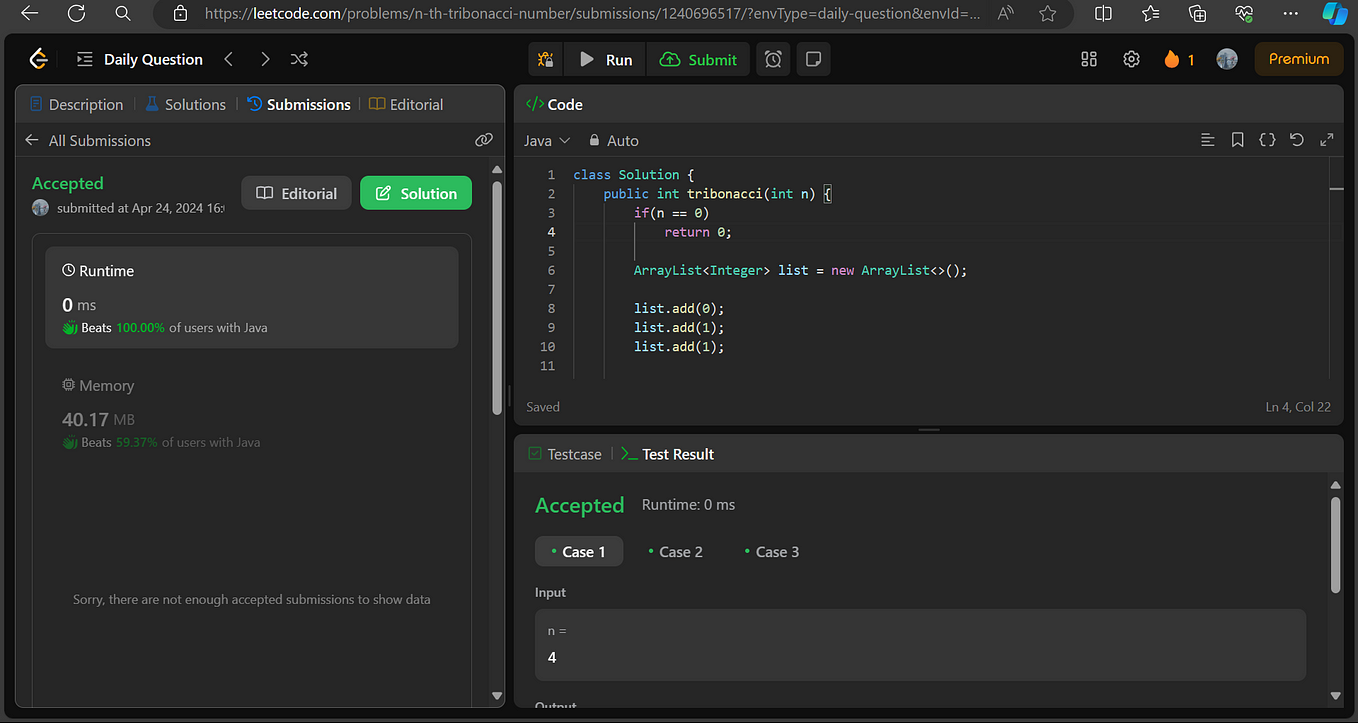
Task: Open the user profile avatar
Action: tap(1227, 59)
